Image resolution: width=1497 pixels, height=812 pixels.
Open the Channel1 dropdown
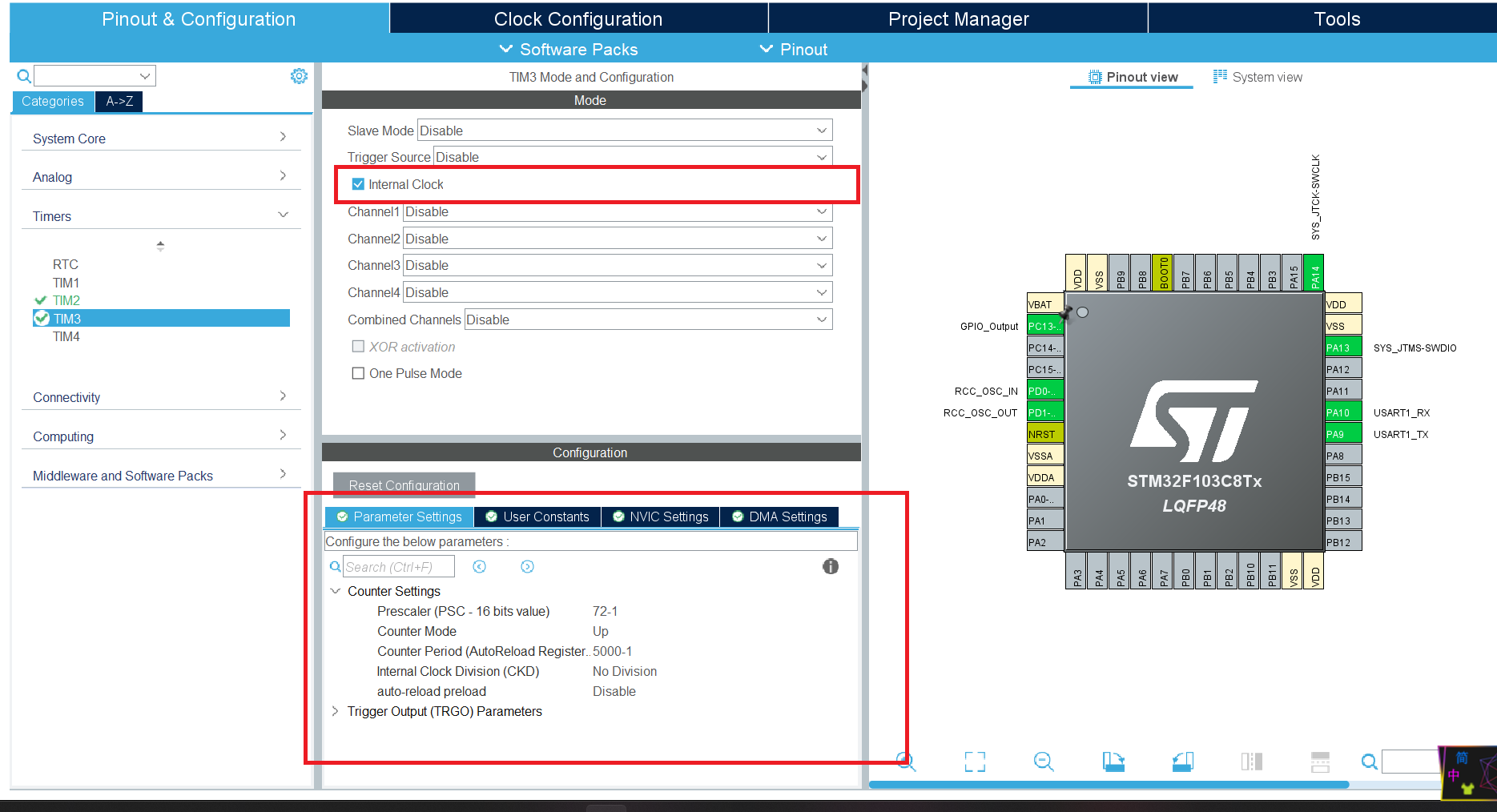[x=618, y=211]
